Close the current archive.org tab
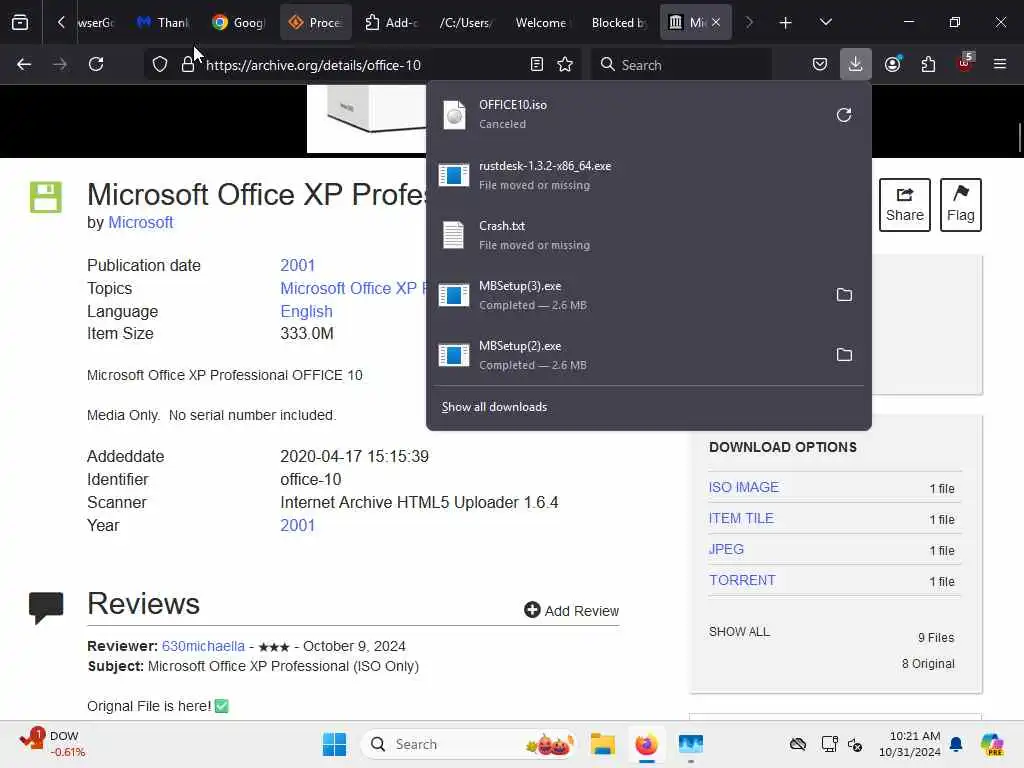The image size is (1024, 768). (x=716, y=23)
